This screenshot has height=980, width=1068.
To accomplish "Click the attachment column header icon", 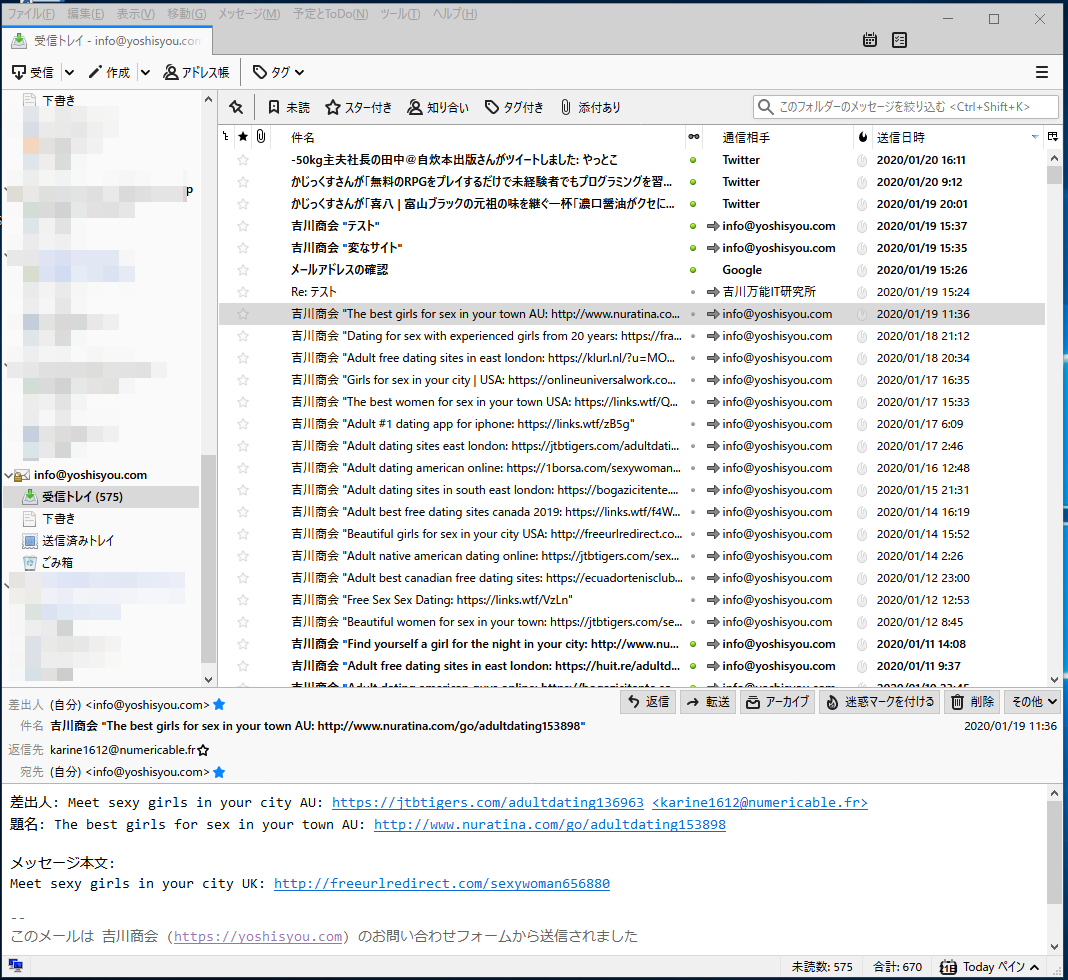I will pos(260,137).
